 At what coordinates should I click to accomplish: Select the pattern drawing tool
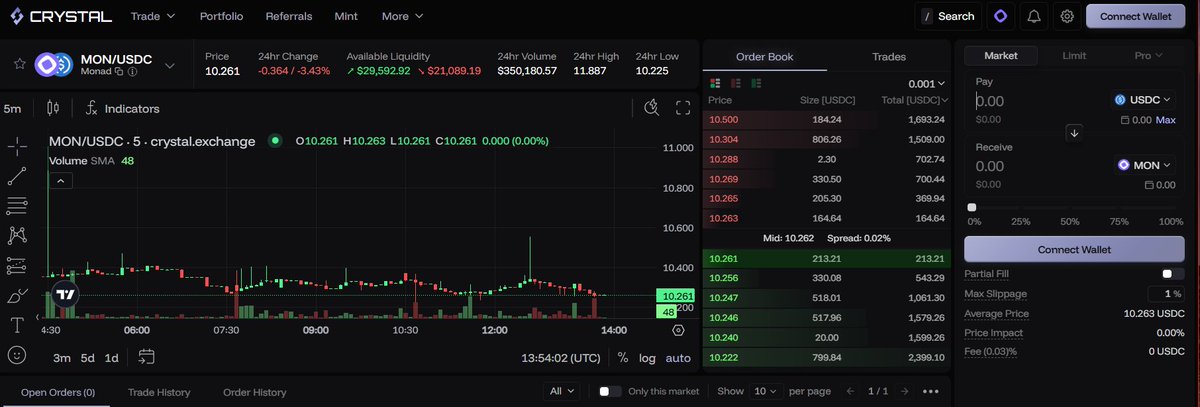point(17,236)
